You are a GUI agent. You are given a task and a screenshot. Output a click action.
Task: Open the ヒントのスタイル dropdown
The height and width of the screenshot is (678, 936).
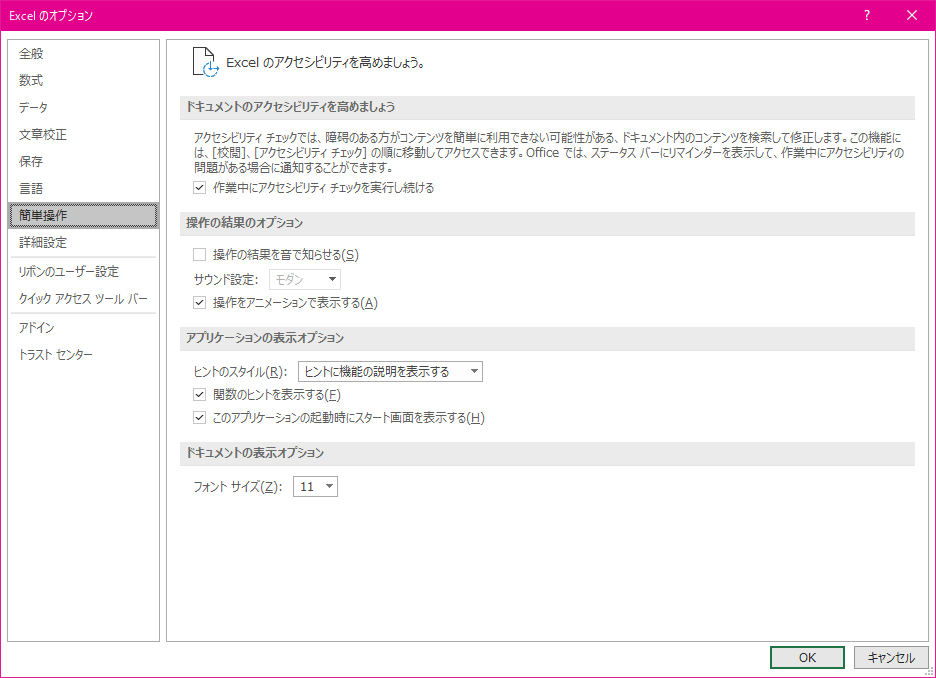click(x=390, y=372)
